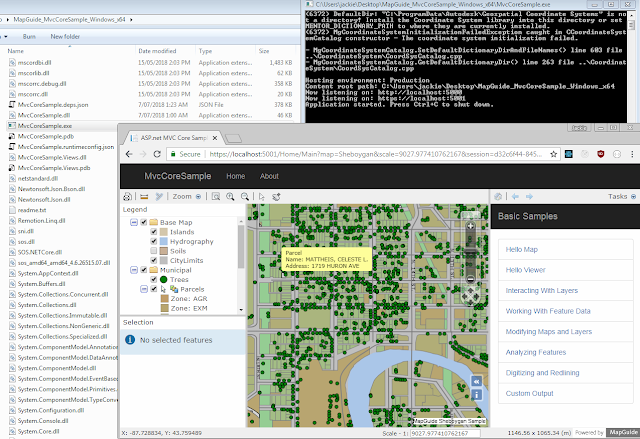Screen dimensions: 640x439
Task: Uncheck the CityLimits layer checkbox
Action: pyautogui.click(x=154, y=260)
